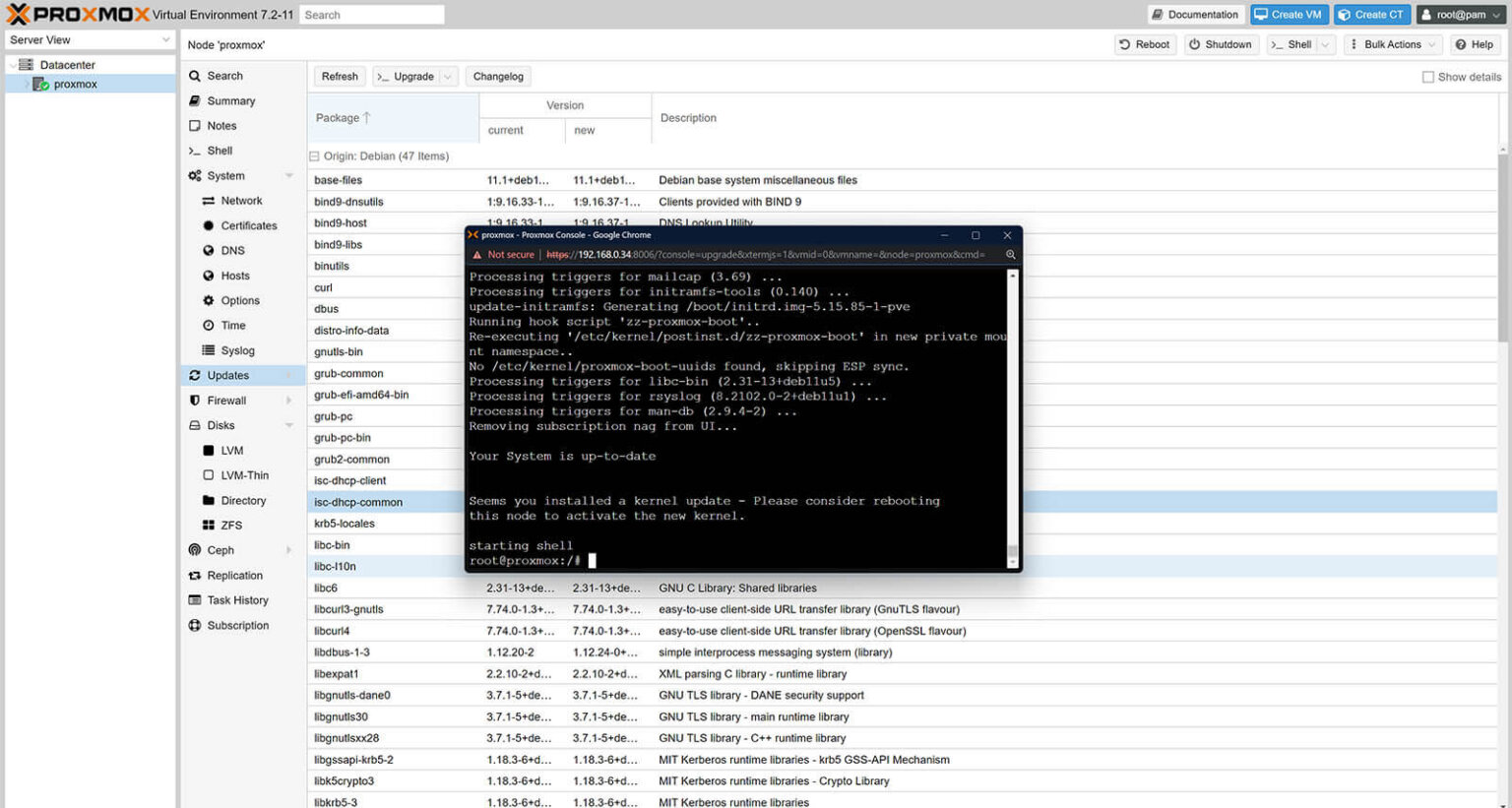Click the Create VM button

tap(1289, 14)
